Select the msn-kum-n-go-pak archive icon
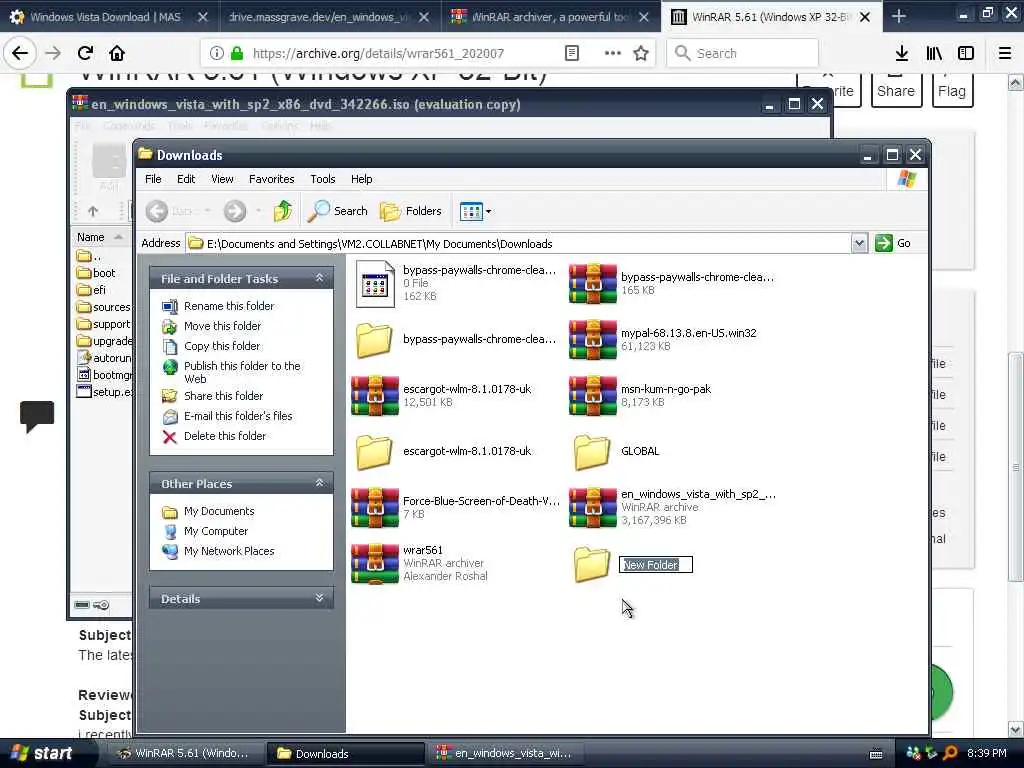This screenshot has width=1024, height=768. tap(592, 396)
